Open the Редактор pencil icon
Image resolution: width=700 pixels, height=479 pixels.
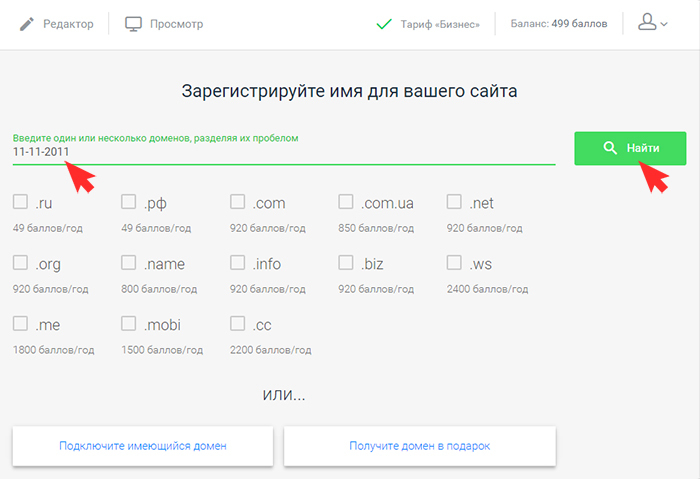click(27, 24)
